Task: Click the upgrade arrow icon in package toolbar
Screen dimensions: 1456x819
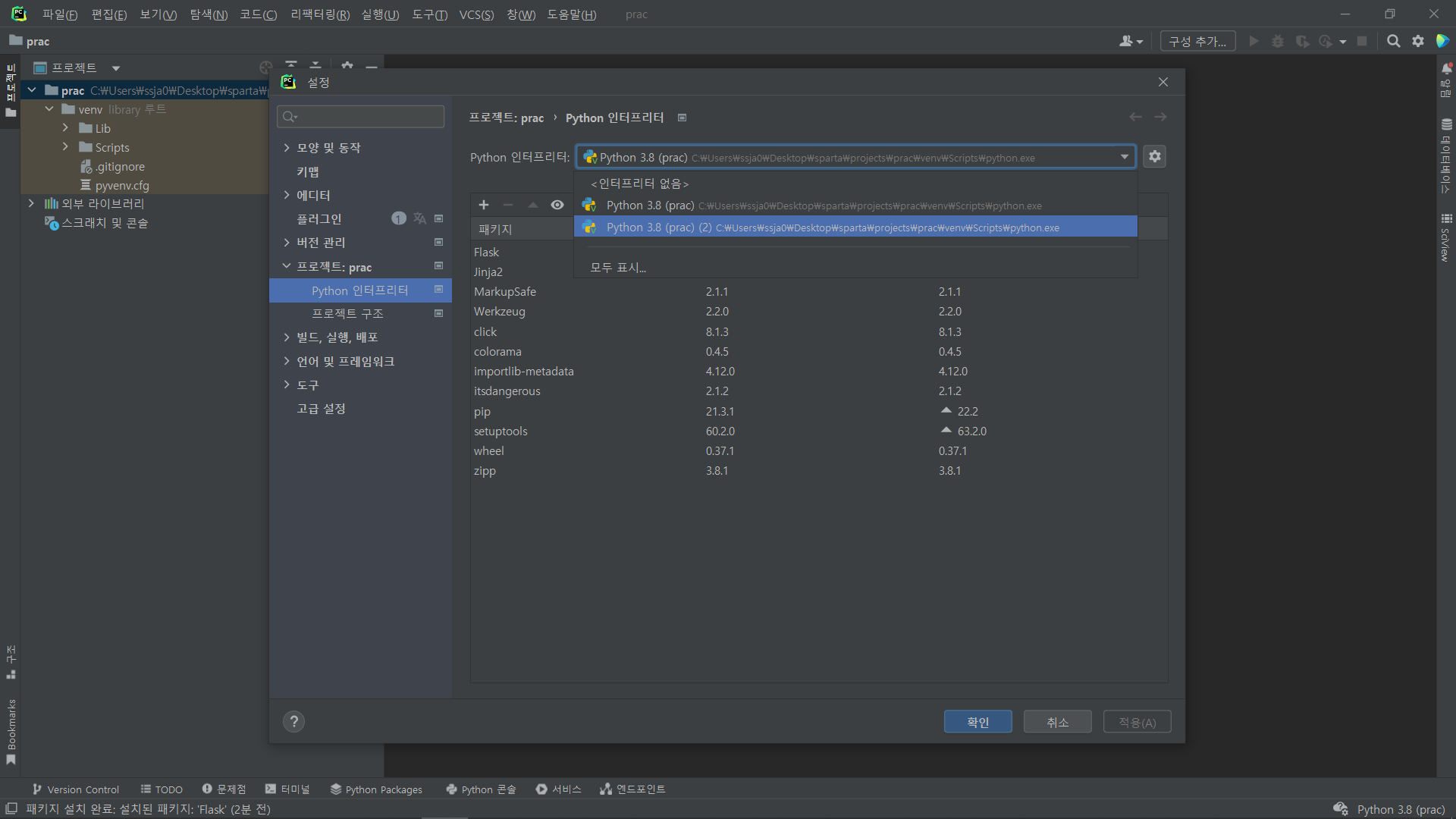Action: 533,205
